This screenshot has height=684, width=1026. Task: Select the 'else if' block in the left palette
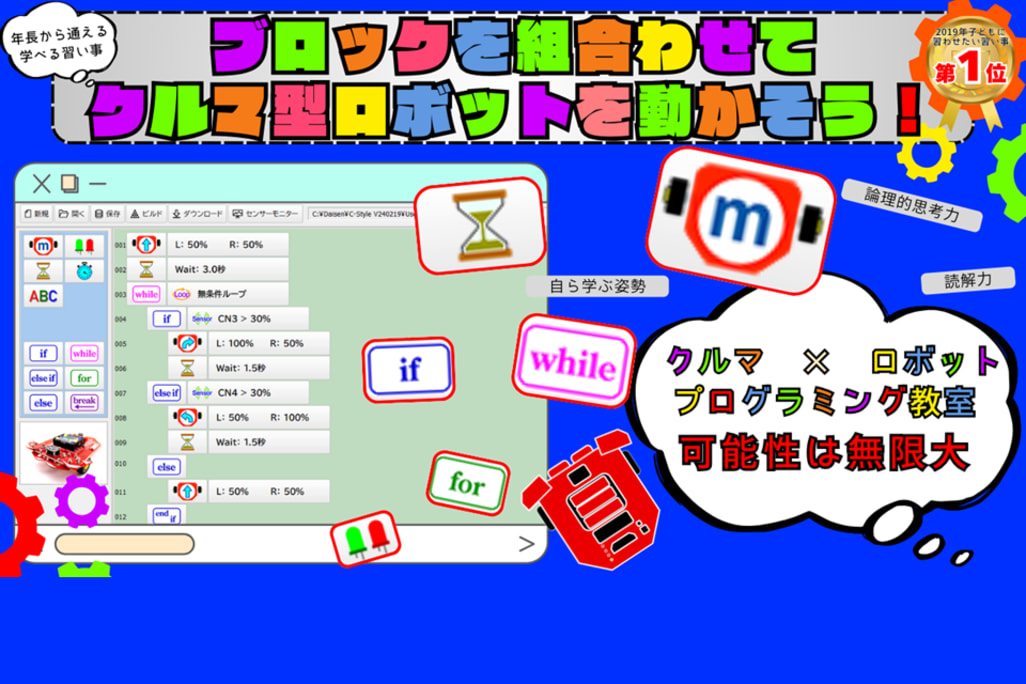44,378
